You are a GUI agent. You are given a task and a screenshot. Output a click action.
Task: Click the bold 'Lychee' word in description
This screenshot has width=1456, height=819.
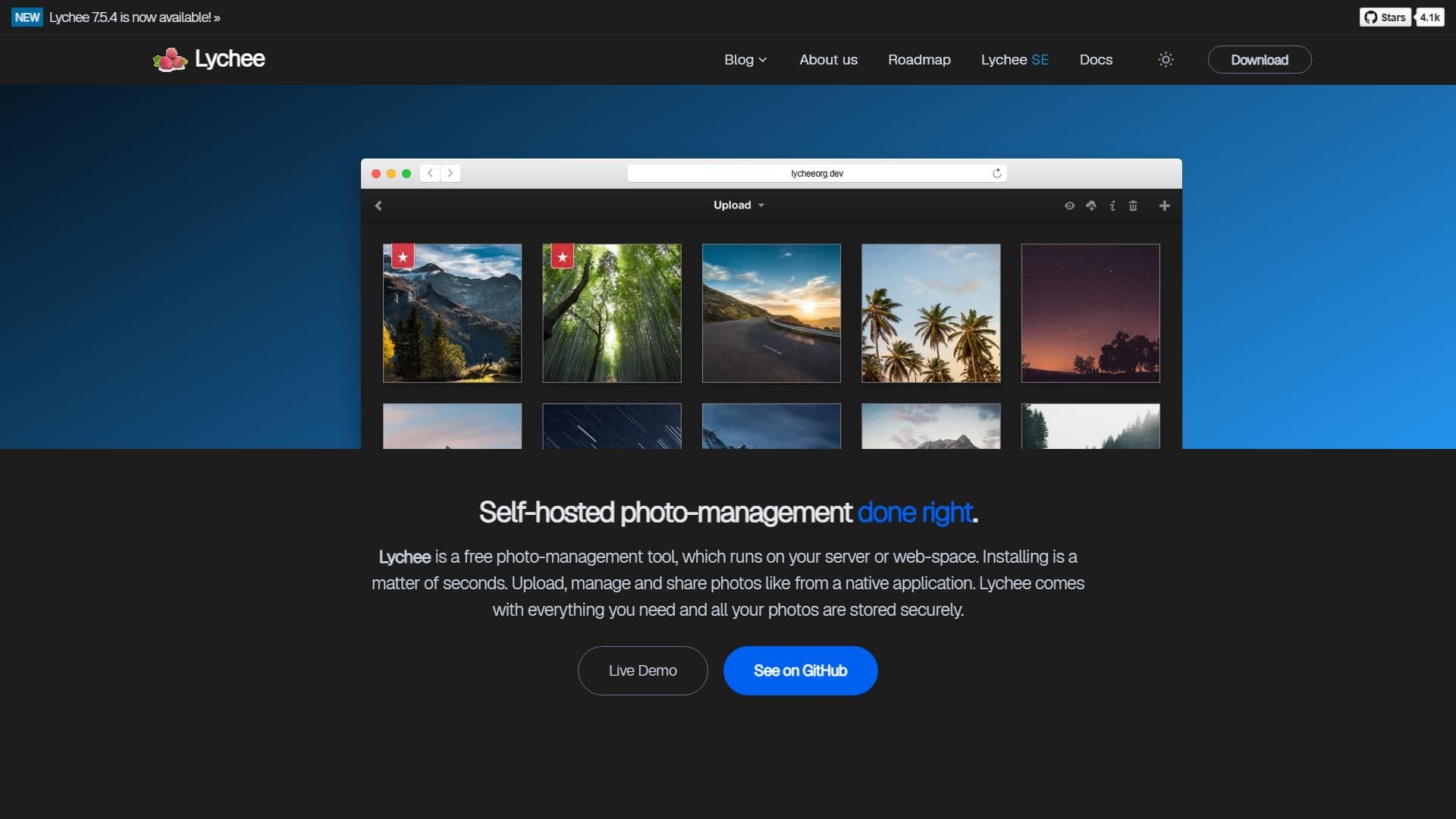tap(404, 557)
